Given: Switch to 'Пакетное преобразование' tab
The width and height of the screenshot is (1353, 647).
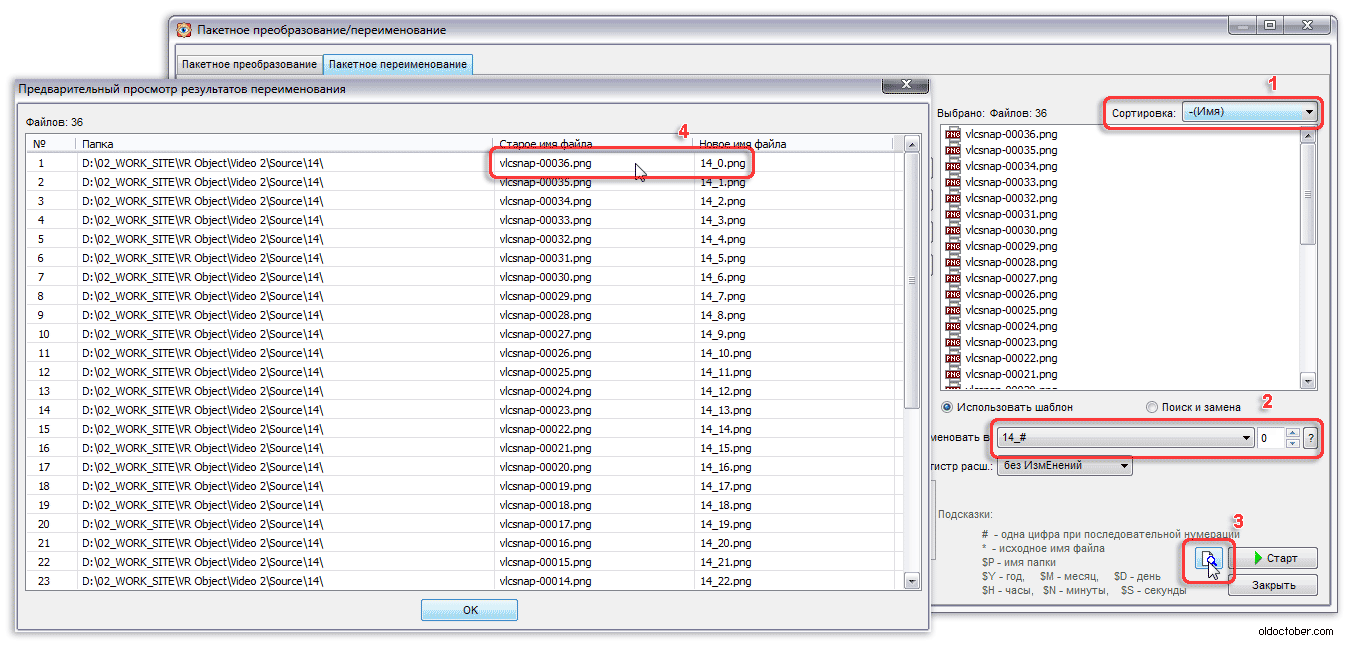Looking at the screenshot, I should (x=249, y=64).
